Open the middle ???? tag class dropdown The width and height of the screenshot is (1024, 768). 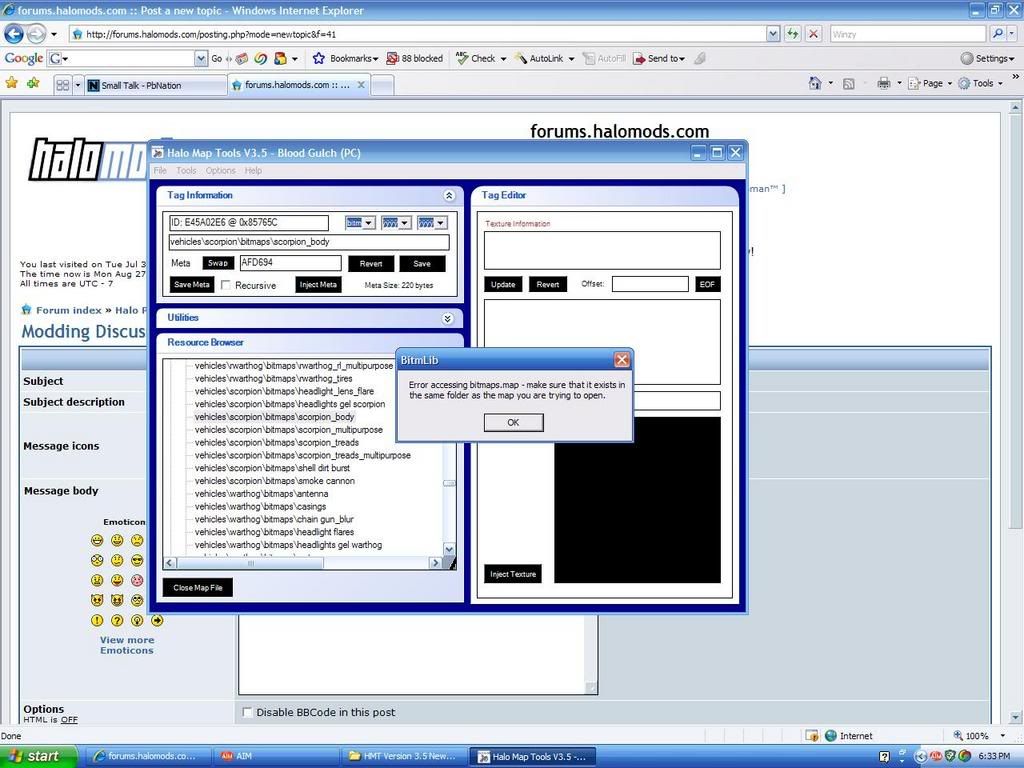[404, 223]
